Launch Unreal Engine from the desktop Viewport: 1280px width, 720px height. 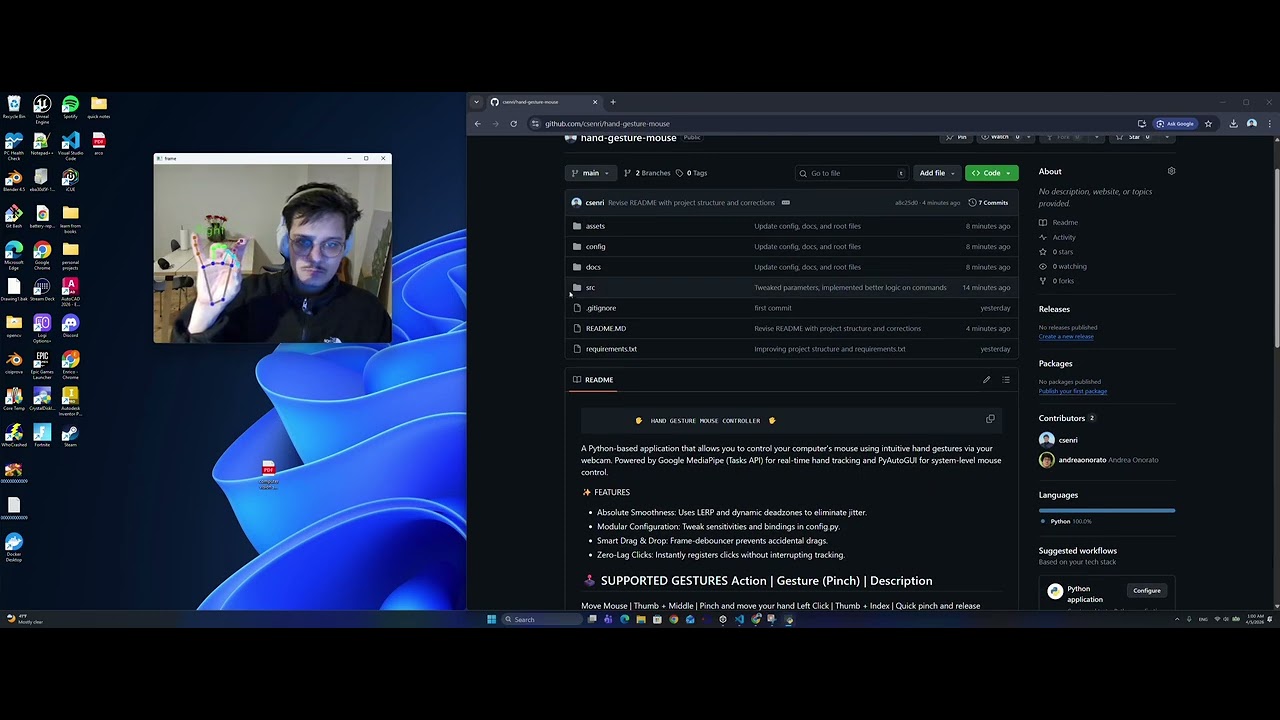pos(42,108)
